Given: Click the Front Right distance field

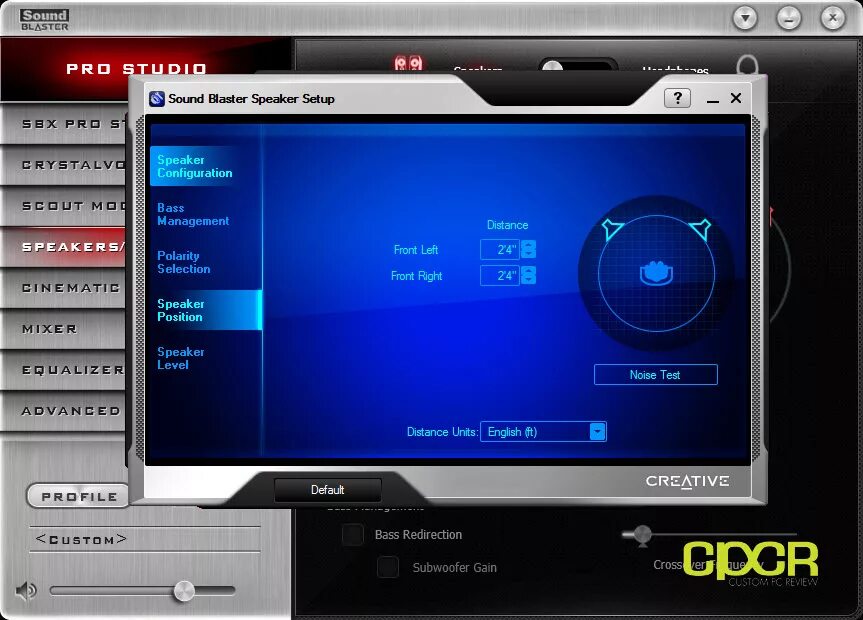Looking at the screenshot, I should [499, 275].
